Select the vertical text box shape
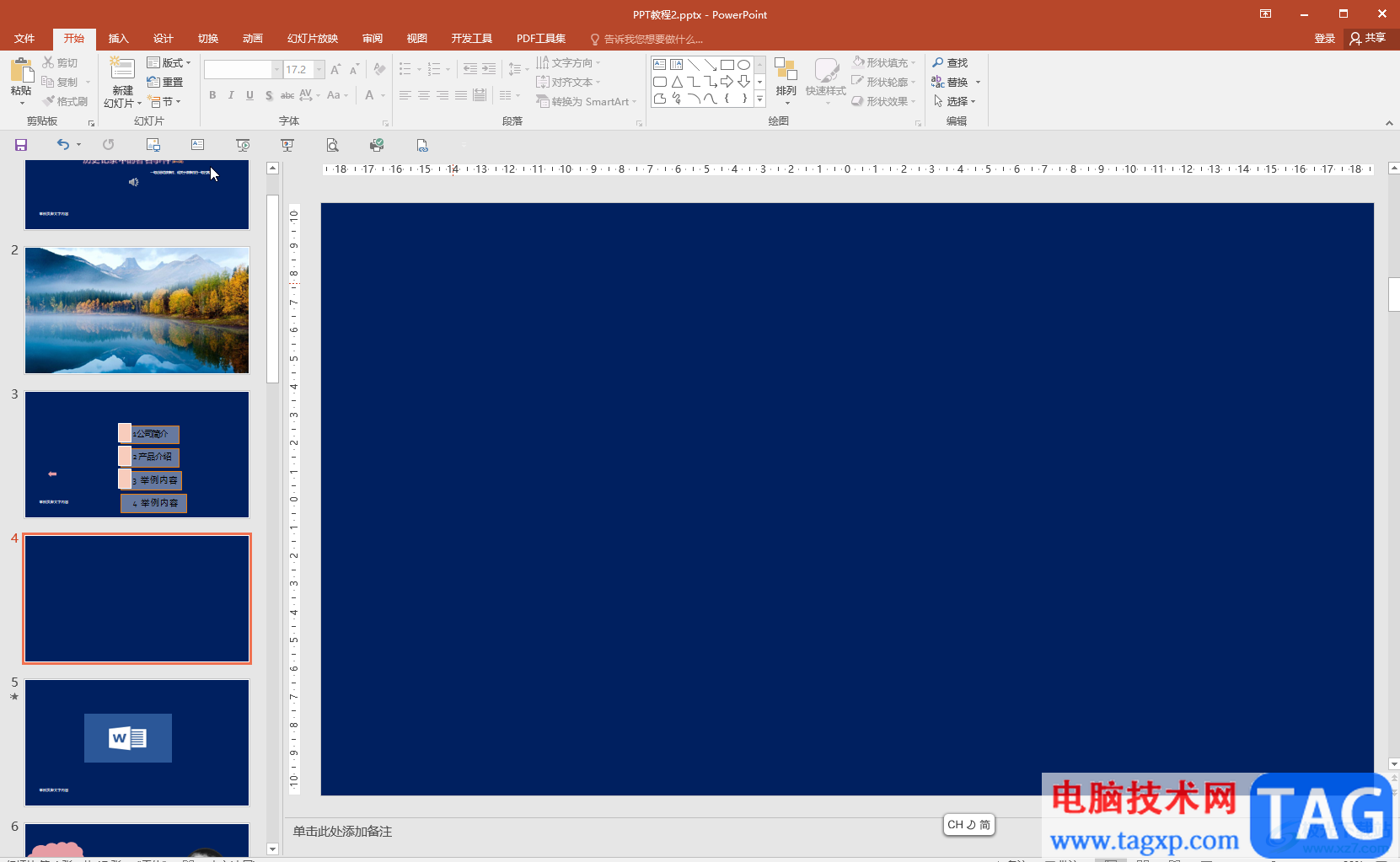The image size is (1400, 862). (x=677, y=64)
